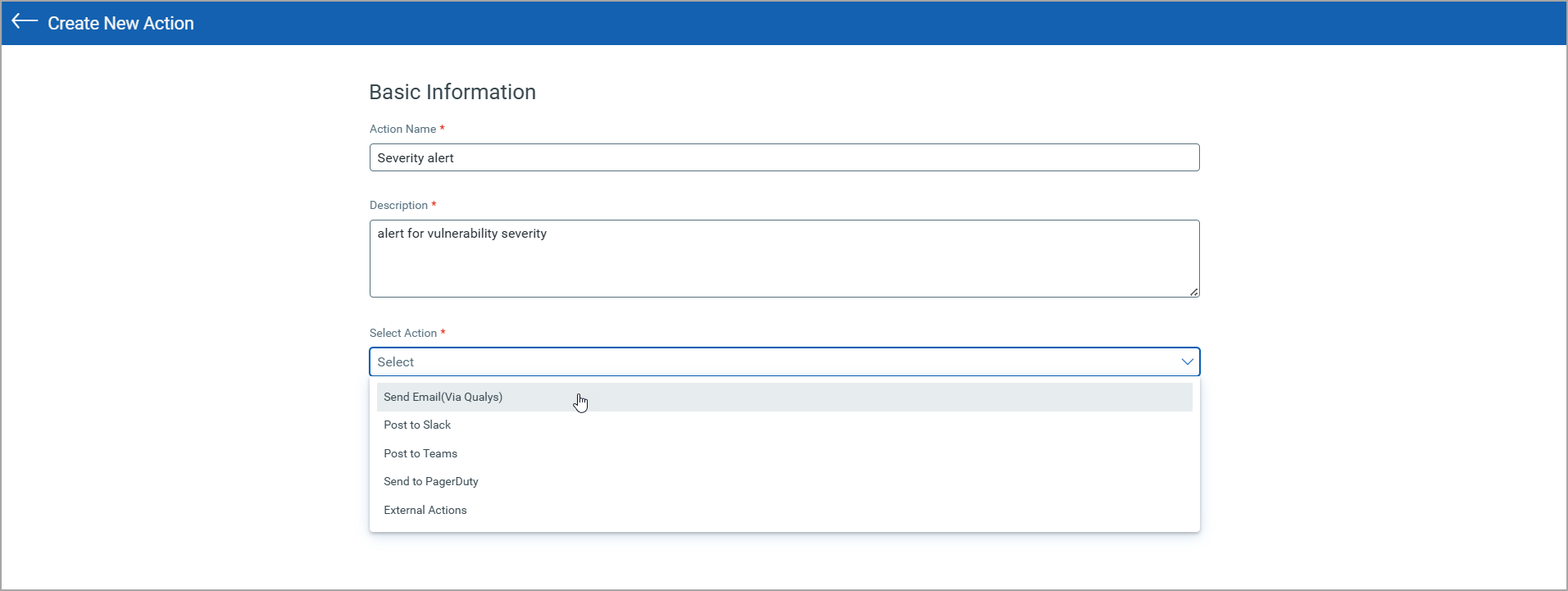Image resolution: width=1568 pixels, height=591 pixels.
Task: Click the Basic Information heading
Action: pyautogui.click(x=452, y=92)
